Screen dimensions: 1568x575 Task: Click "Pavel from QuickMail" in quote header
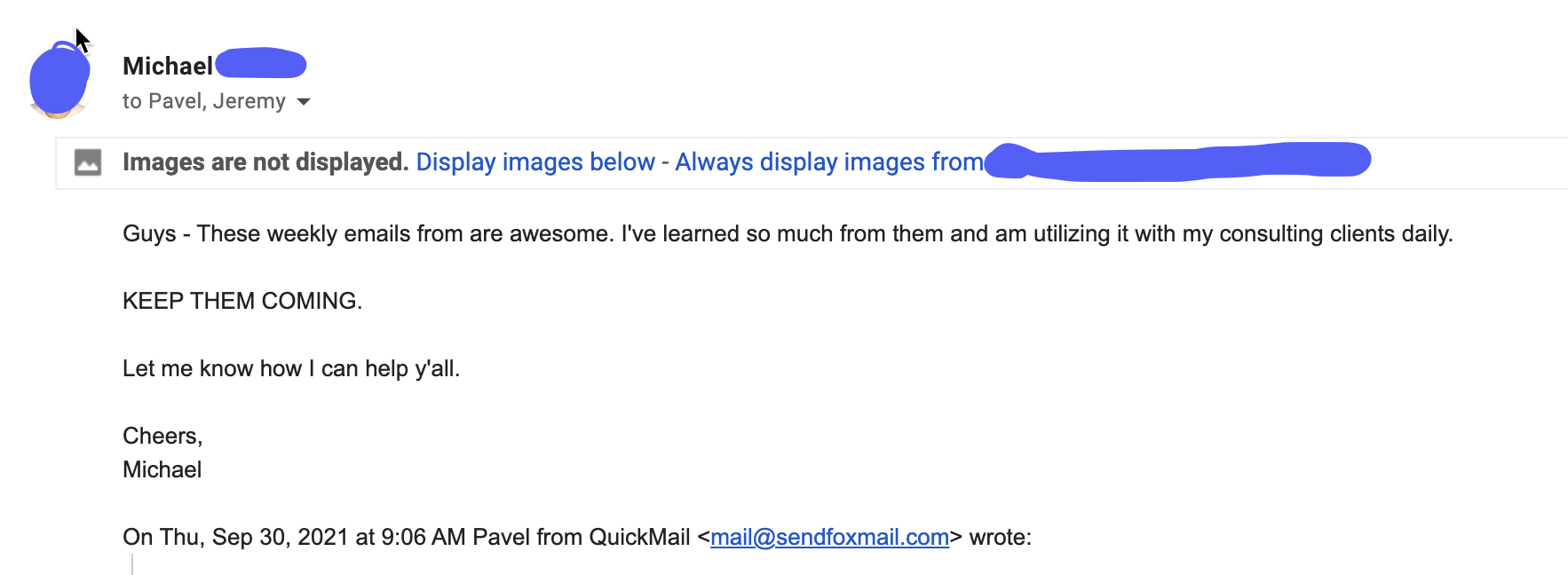(581, 538)
